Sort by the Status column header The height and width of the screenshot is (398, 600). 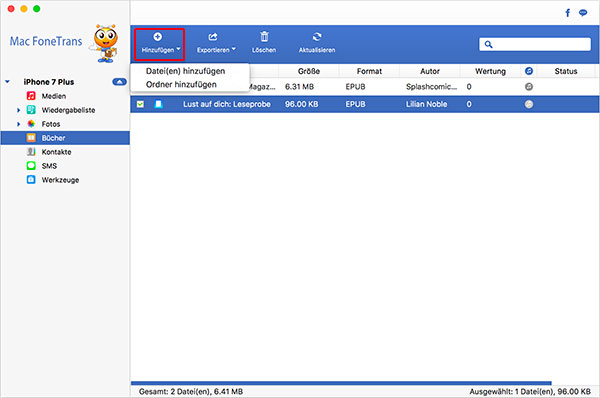tap(566, 71)
